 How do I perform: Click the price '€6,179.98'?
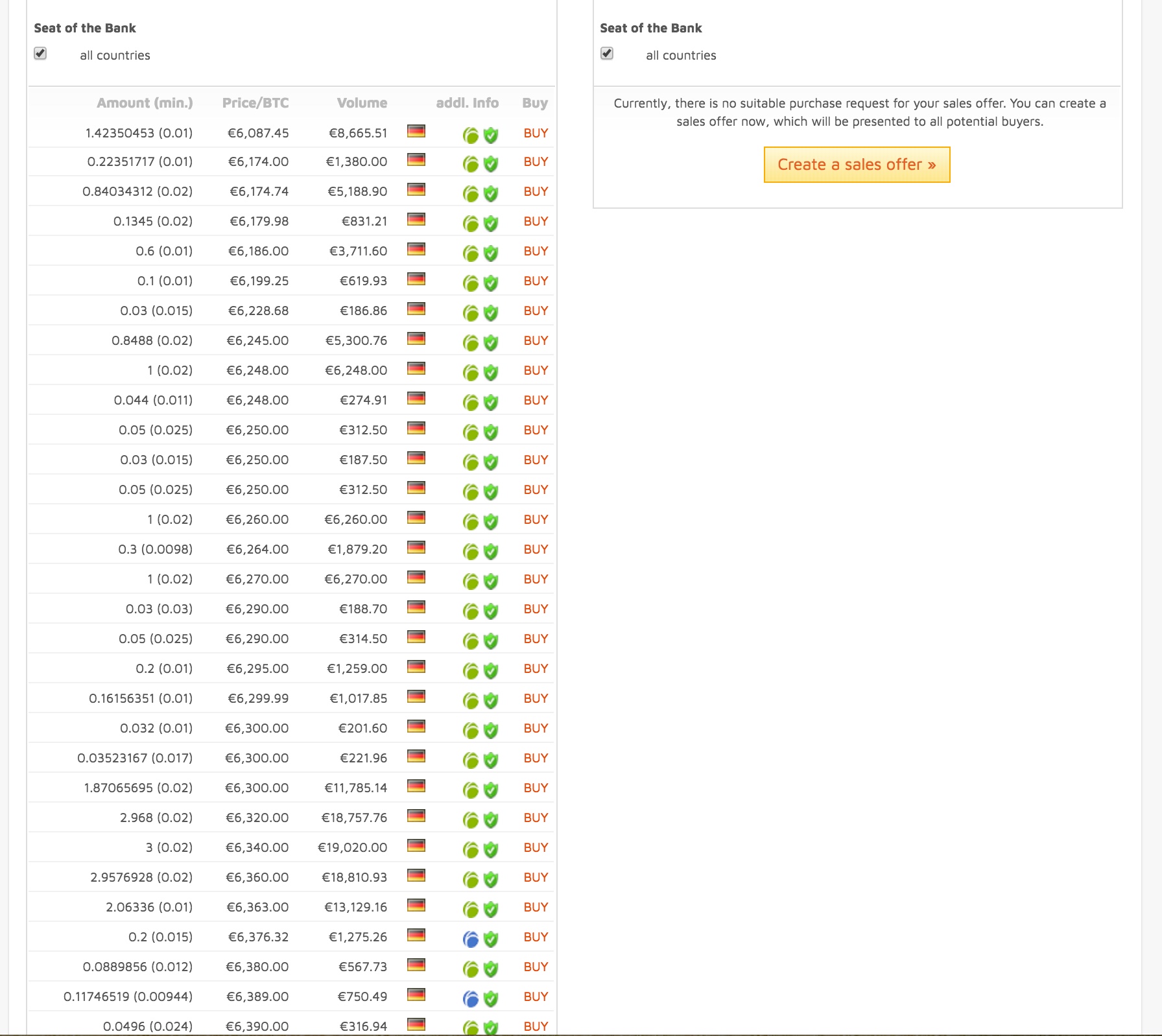pyautogui.click(x=259, y=221)
